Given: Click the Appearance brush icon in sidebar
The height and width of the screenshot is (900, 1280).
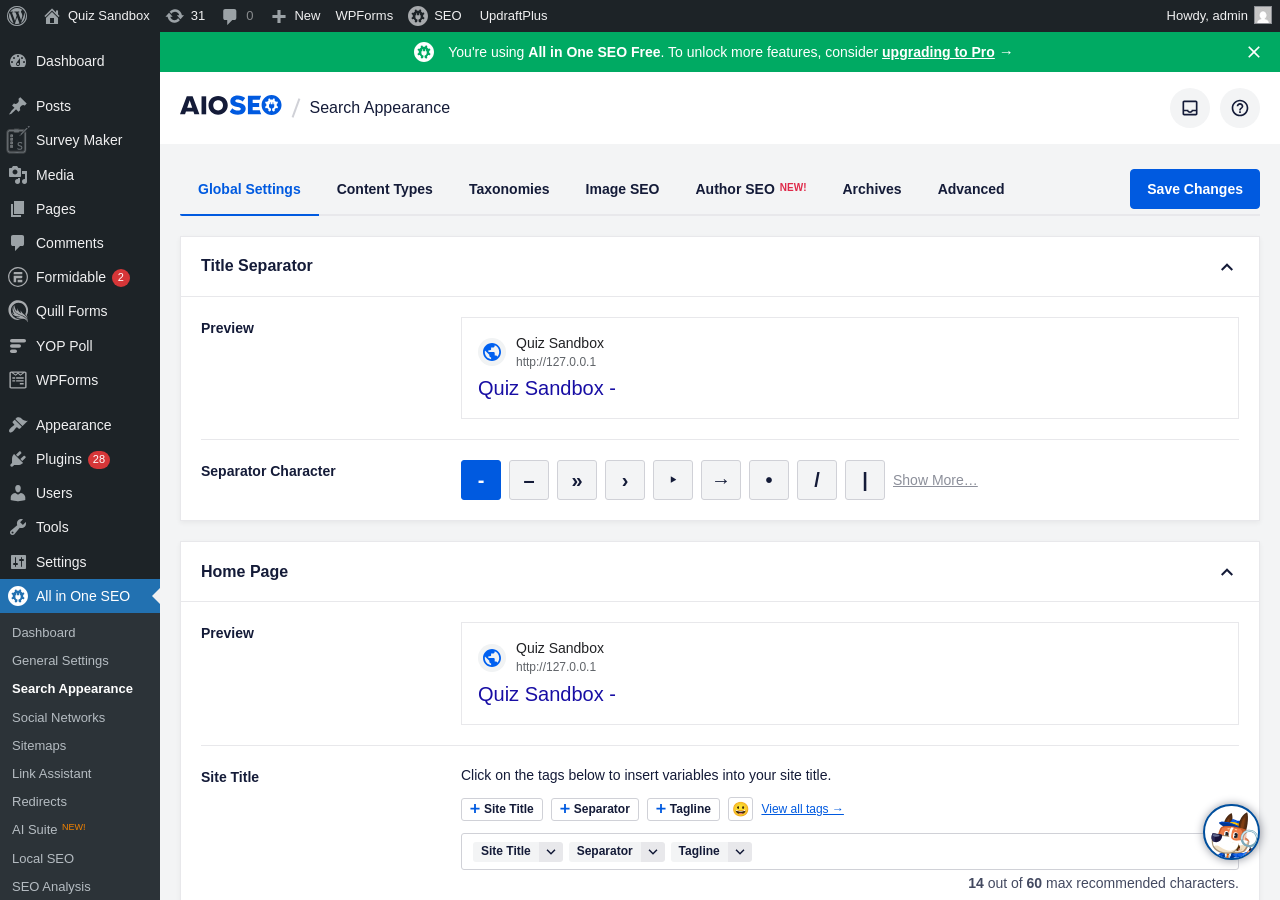Looking at the screenshot, I should coord(18,425).
